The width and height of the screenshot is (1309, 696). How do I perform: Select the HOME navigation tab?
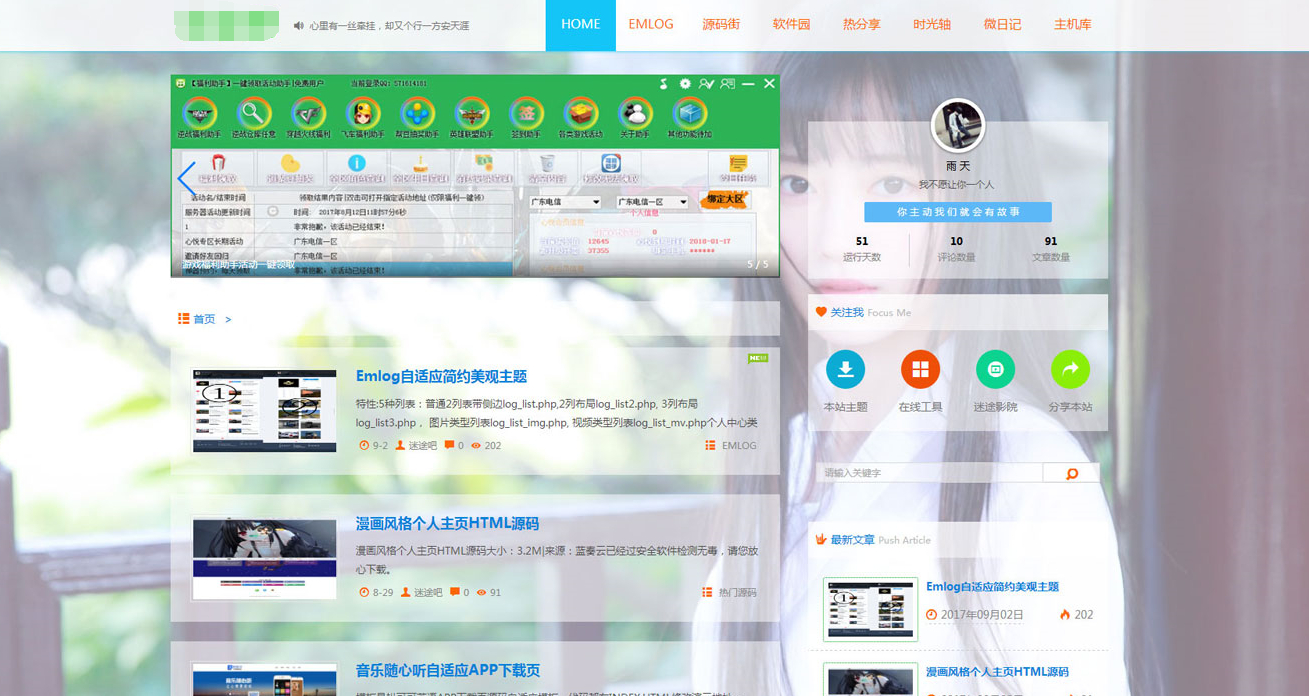click(580, 25)
